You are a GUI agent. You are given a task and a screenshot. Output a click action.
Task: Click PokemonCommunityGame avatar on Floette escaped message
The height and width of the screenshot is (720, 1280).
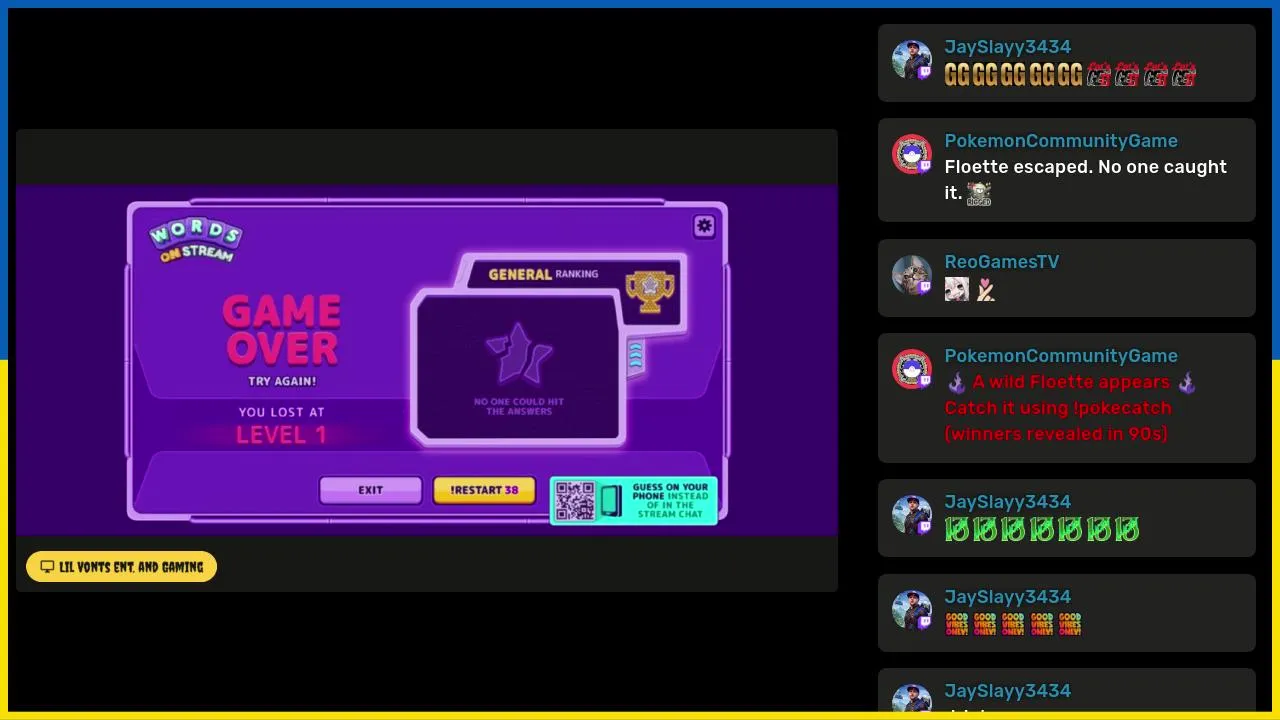tap(911, 154)
